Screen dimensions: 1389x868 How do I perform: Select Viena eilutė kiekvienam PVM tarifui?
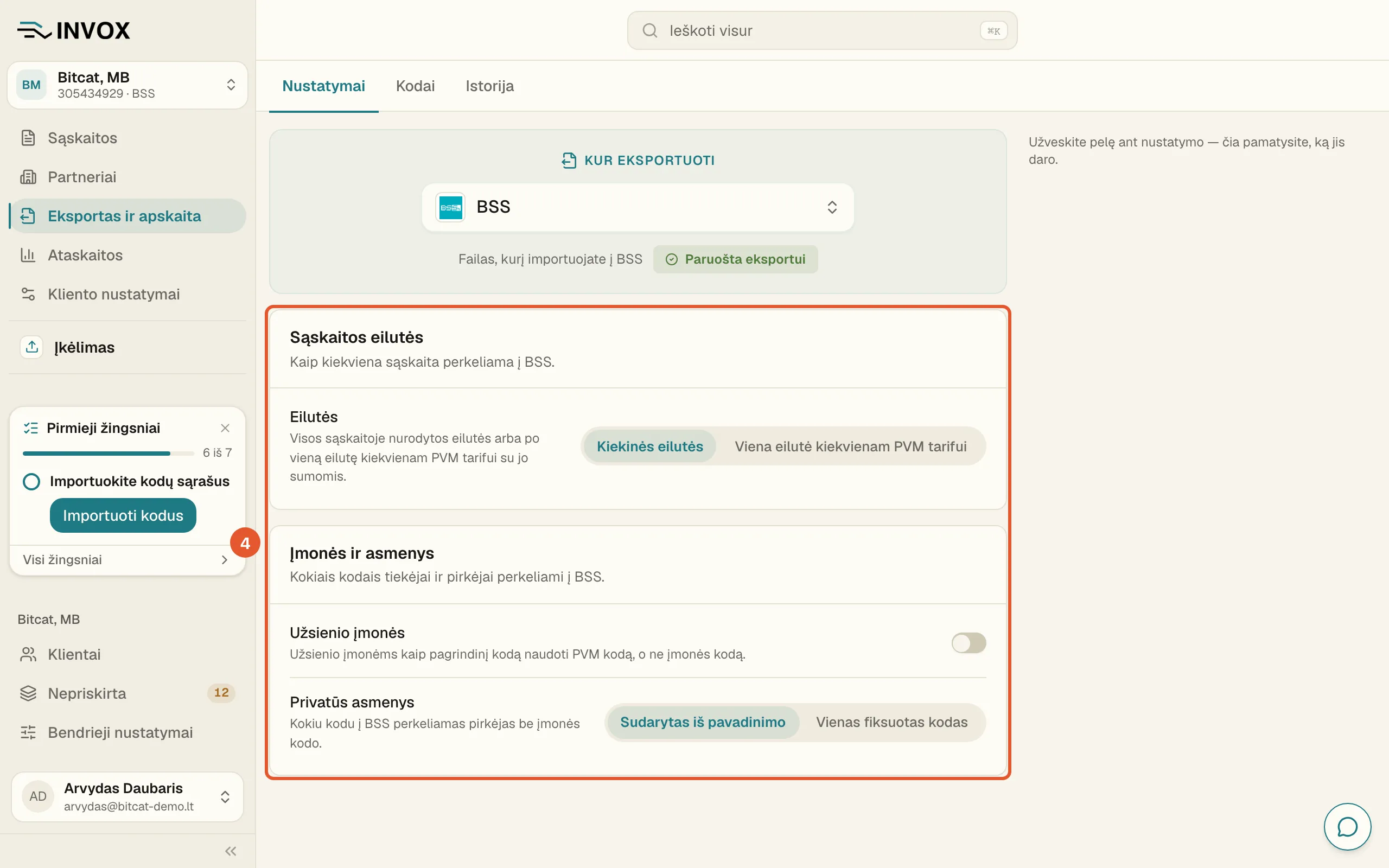tap(851, 446)
